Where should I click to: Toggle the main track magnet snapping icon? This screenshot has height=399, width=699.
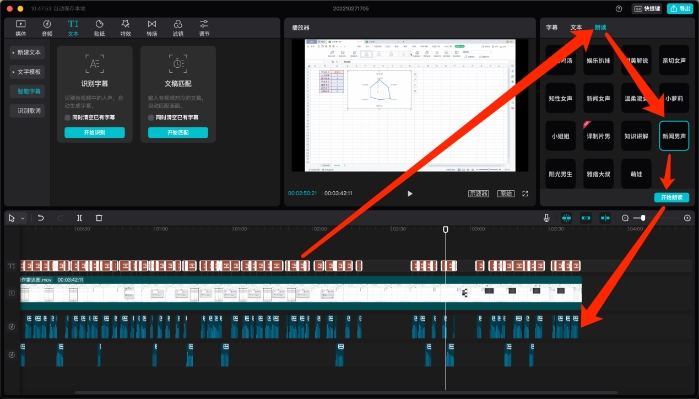click(x=566, y=218)
